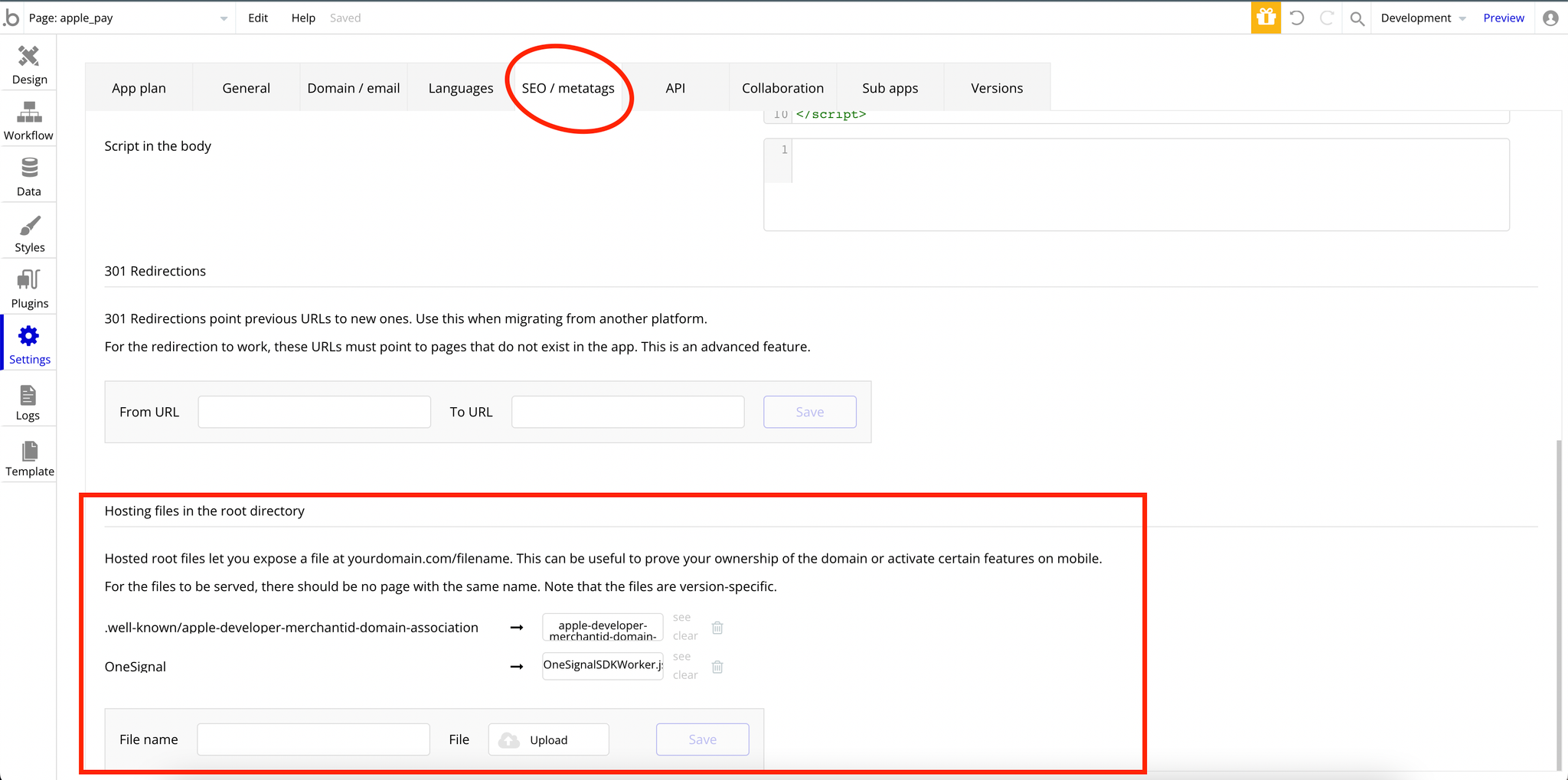This screenshot has width=1568, height=780.
Task: Switch to the App plan tab
Action: pyautogui.click(x=139, y=87)
